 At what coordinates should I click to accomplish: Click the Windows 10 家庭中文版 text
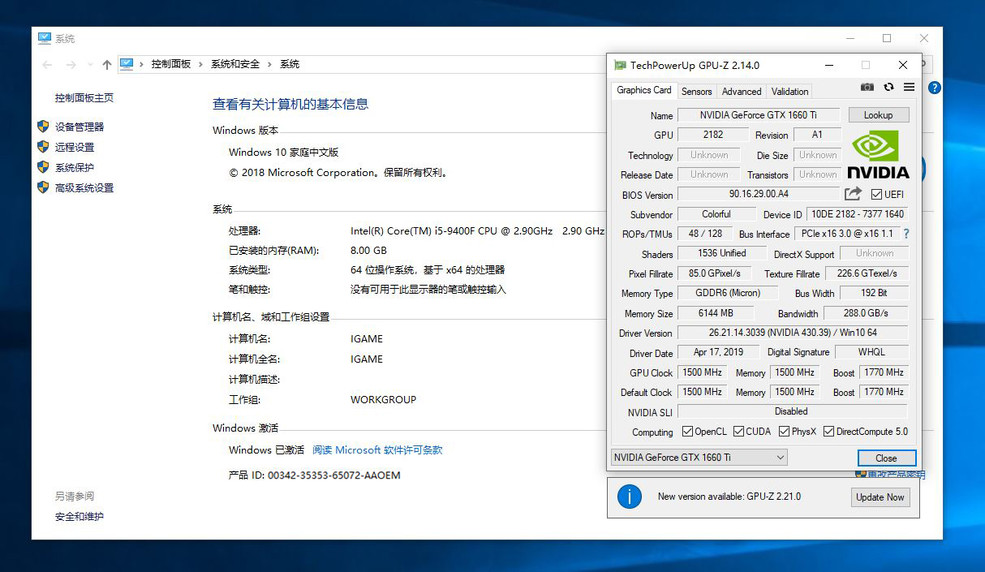283,152
